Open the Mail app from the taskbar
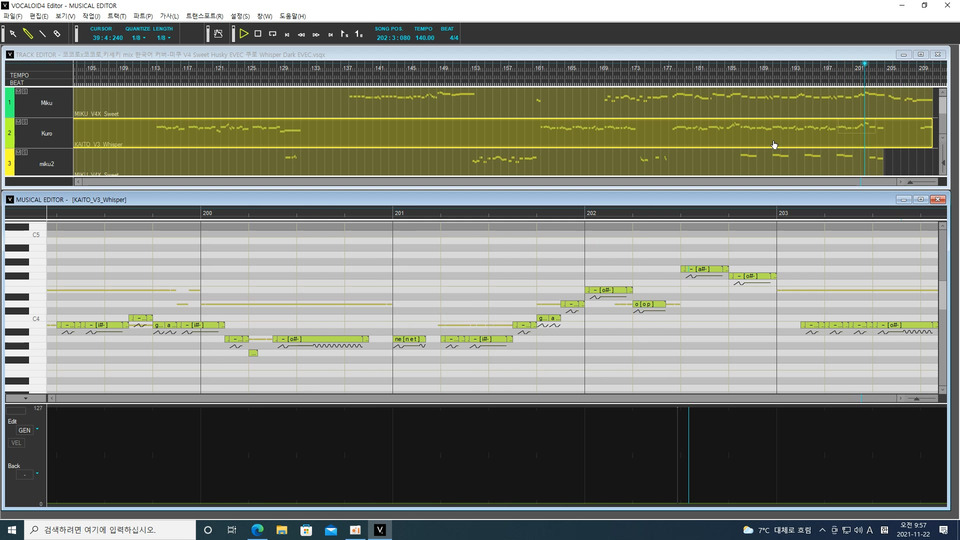 [331, 530]
